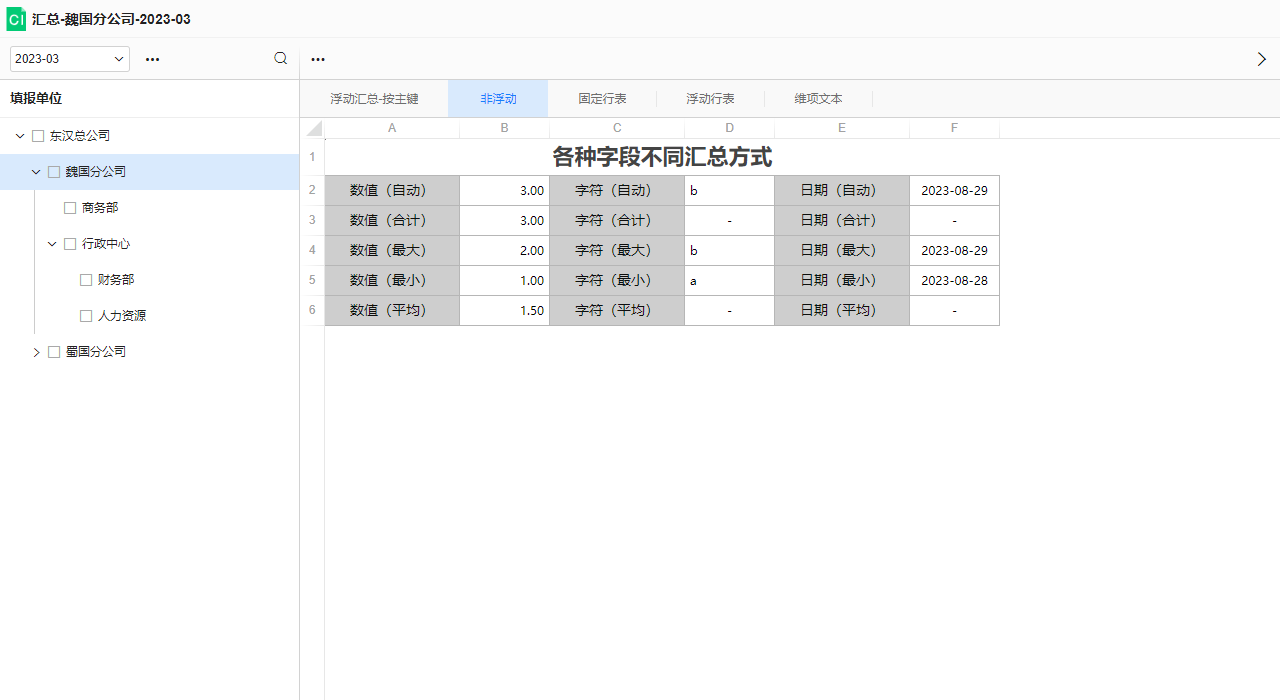
Task: Switch to the 维项文本 tab
Action: pyautogui.click(x=818, y=98)
